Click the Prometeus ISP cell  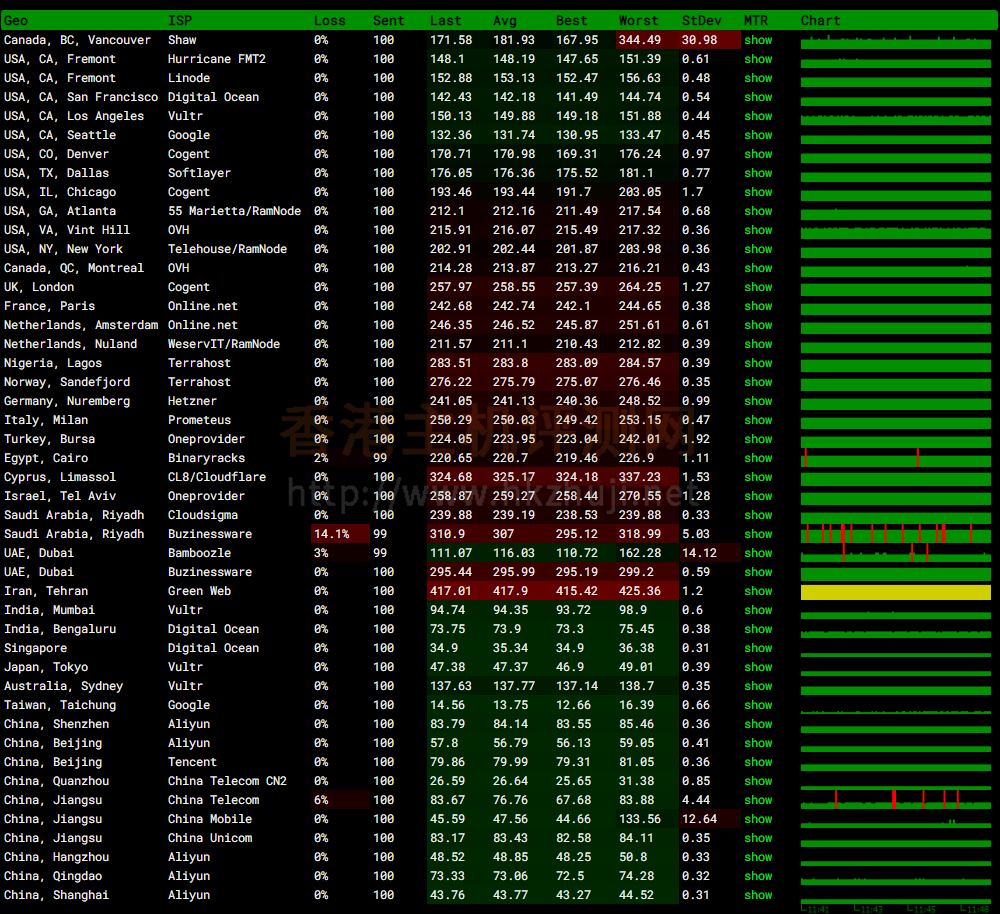(x=199, y=420)
